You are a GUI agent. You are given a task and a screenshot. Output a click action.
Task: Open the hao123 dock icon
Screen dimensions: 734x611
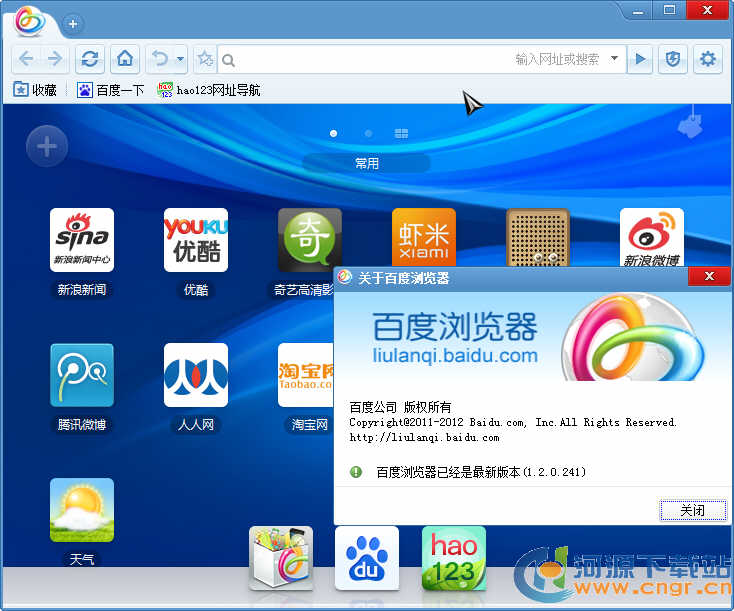454,558
